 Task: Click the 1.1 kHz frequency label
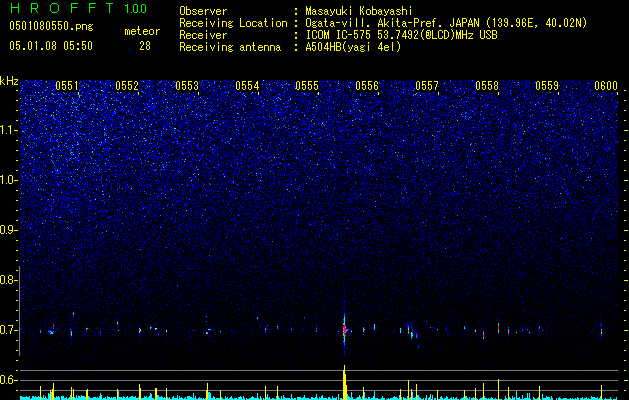pos(7,130)
